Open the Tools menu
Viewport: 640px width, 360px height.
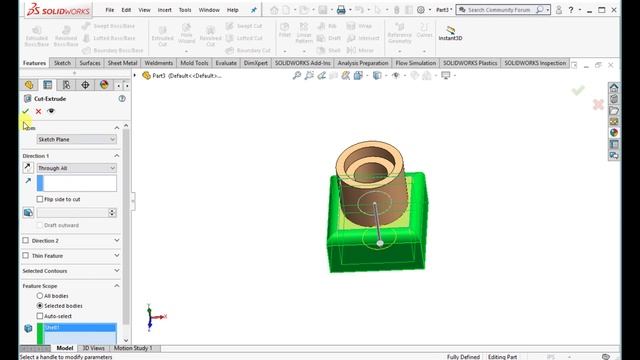click(185, 10)
